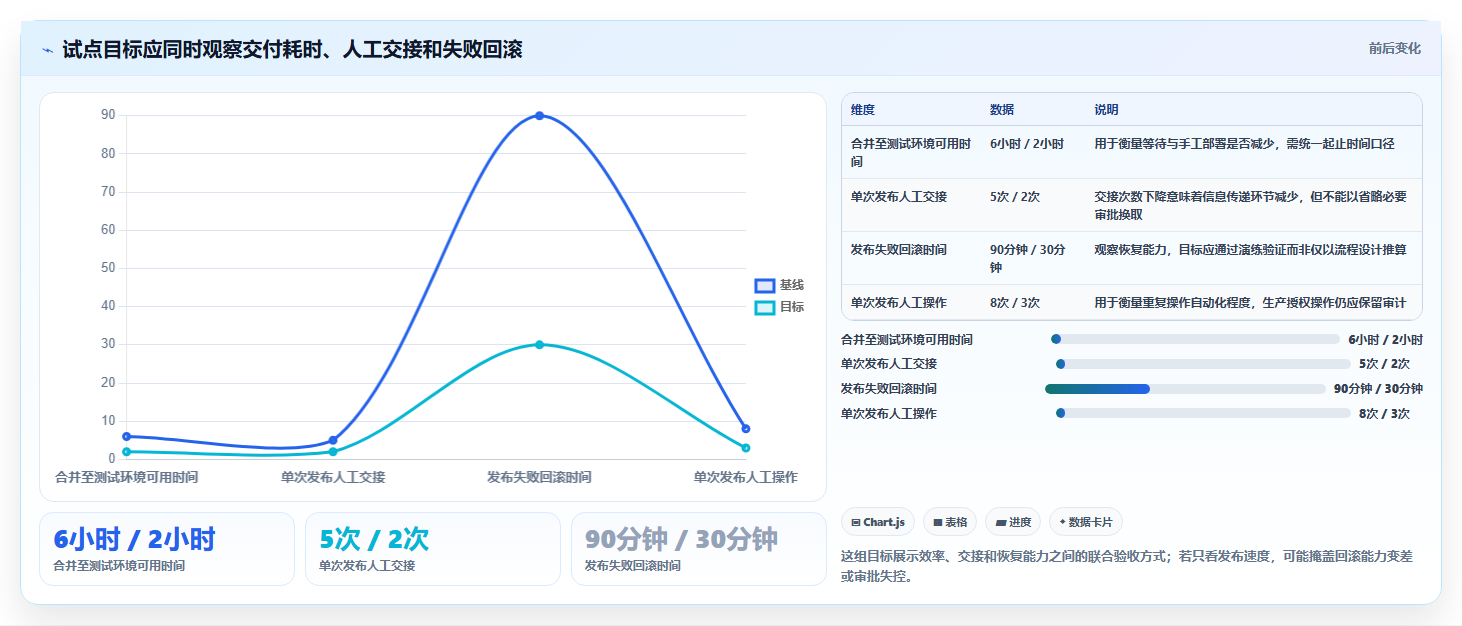Select the 数据卡片 chip label

(x=1092, y=522)
